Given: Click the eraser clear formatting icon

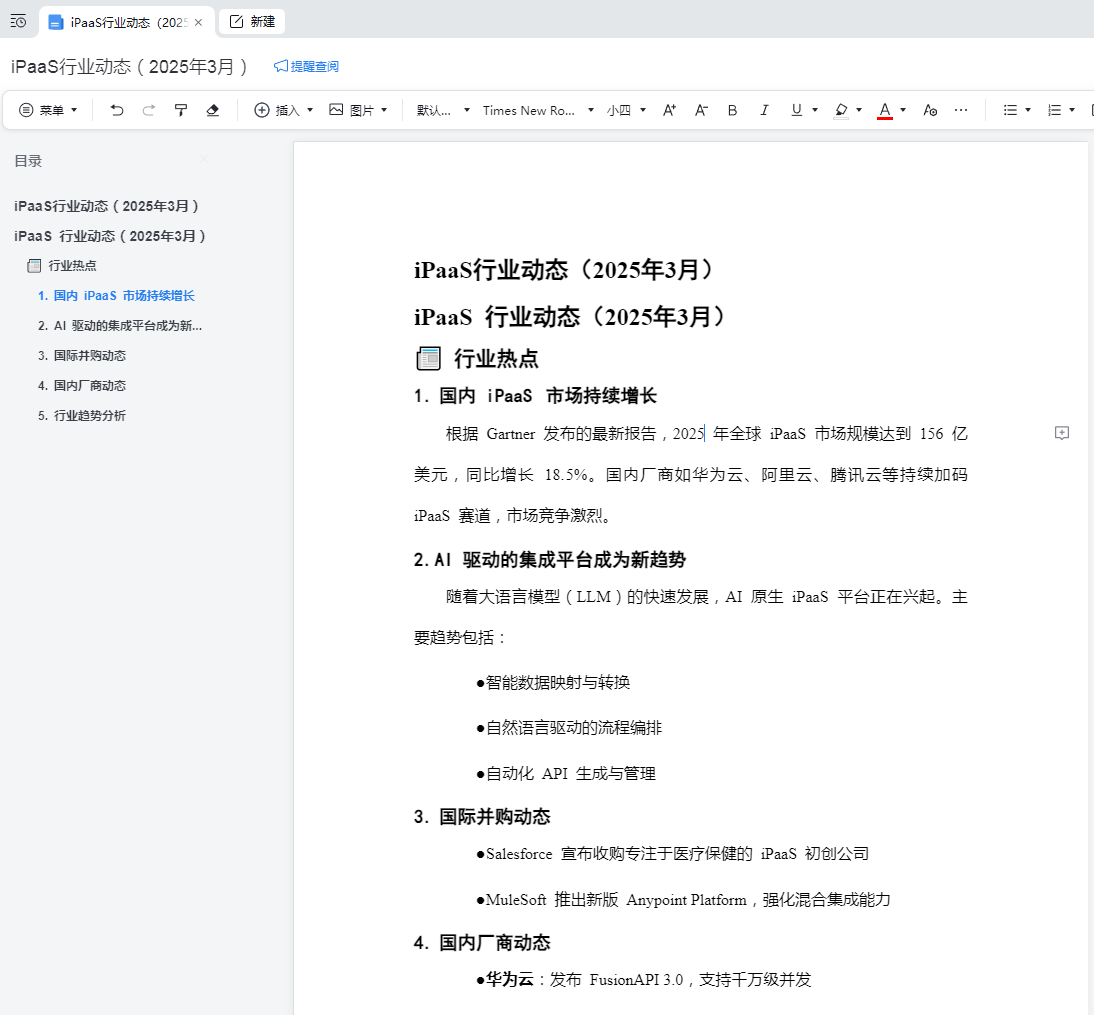Looking at the screenshot, I should [x=212, y=110].
